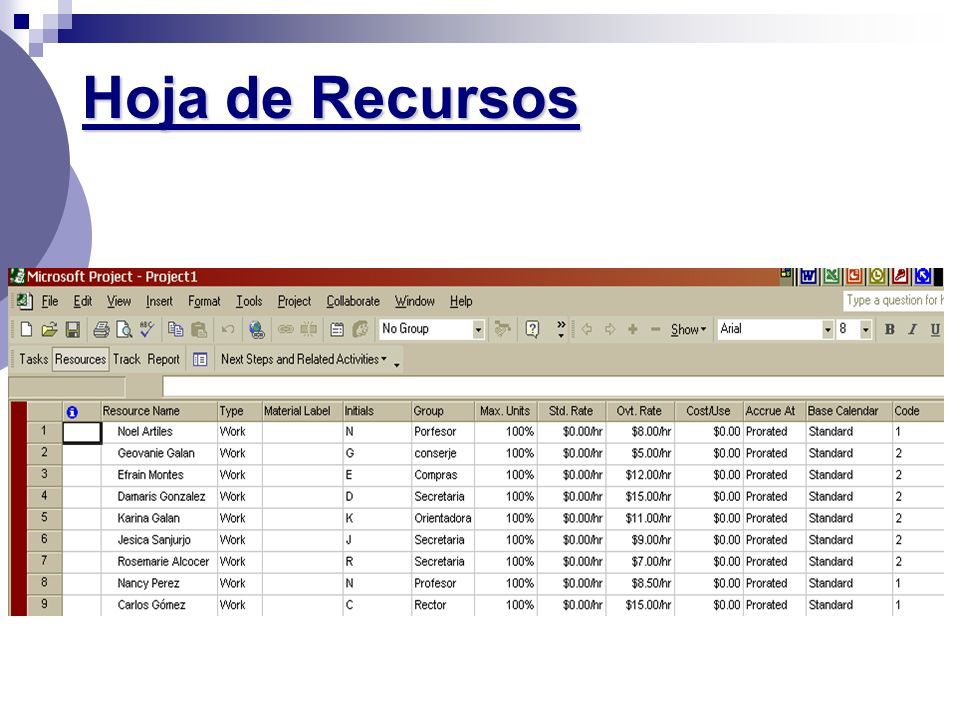Image resolution: width=960 pixels, height=720 pixels.
Task: Click the clock icon in Office shortcut bar
Action: coord(877,276)
